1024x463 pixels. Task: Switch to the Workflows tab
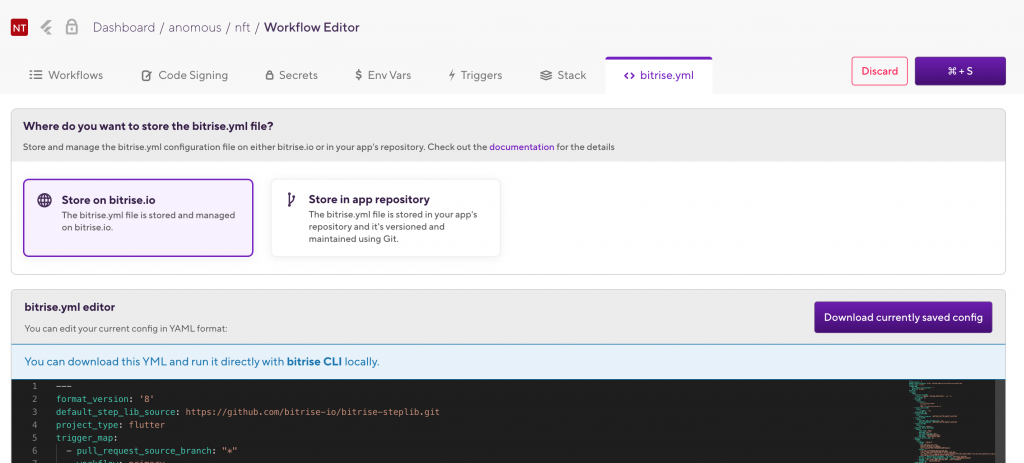(66, 75)
